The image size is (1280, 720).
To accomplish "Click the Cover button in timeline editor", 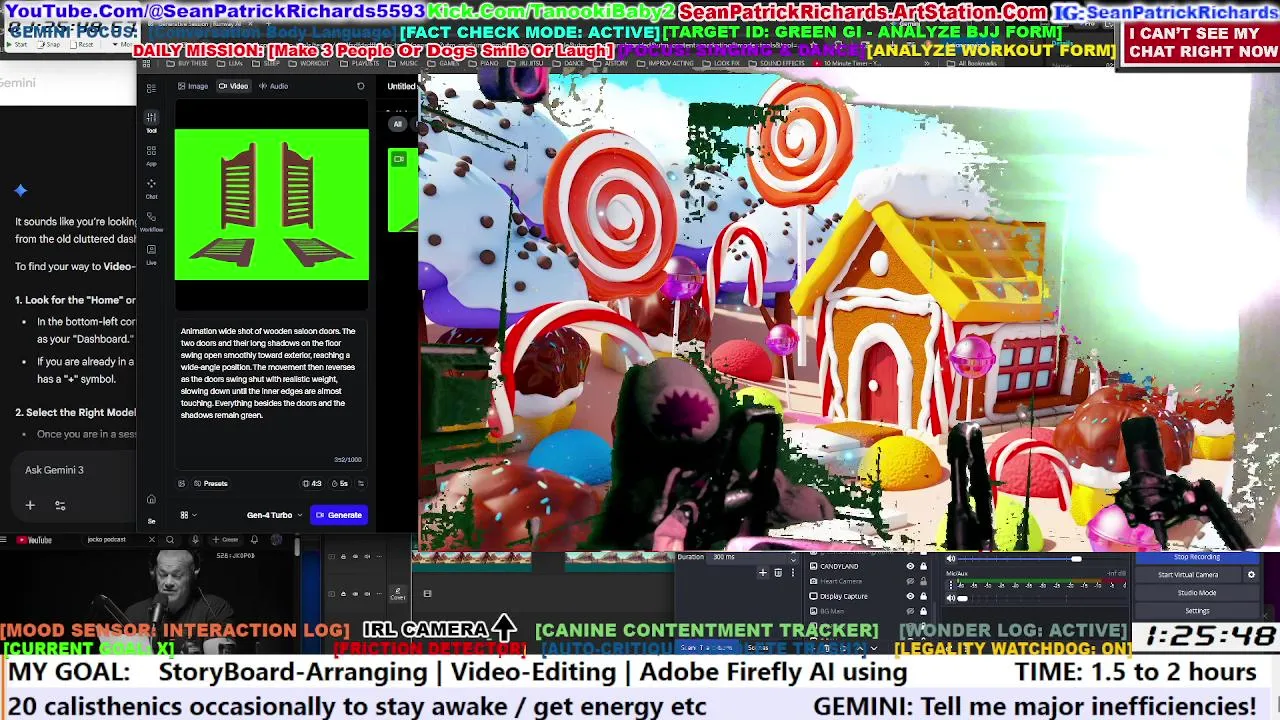I will point(397,594).
